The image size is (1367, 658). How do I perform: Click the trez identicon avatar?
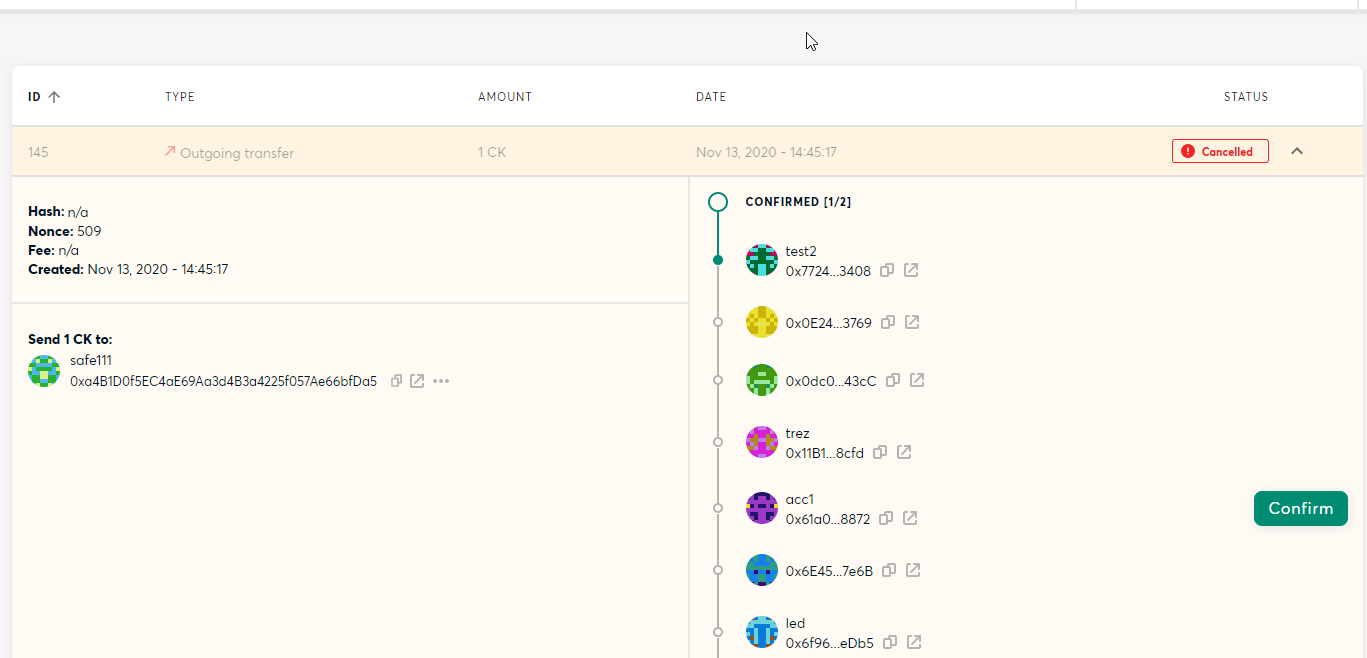coord(762,442)
